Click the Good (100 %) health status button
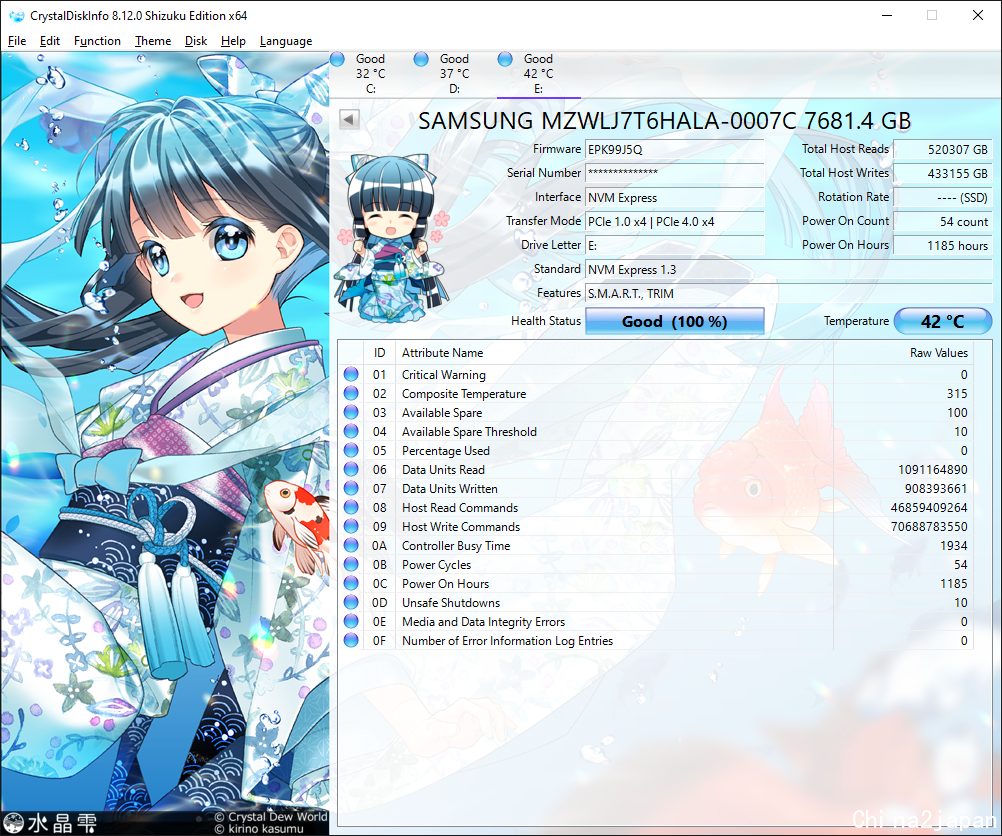This screenshot has height=836, width=1002. pos(675,321)
